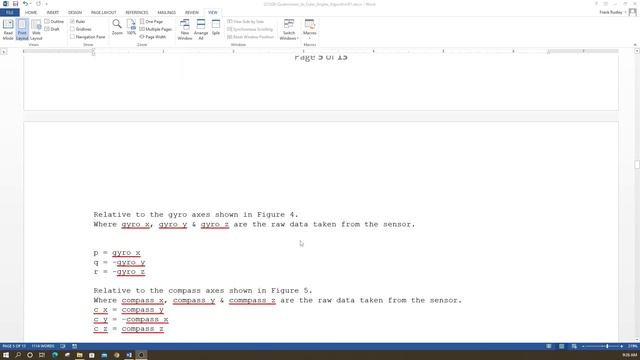Click zoom percentage in status bar
The height and width of the screenshot is (360, 640).
pyautogui.click(x=632, y=346)
